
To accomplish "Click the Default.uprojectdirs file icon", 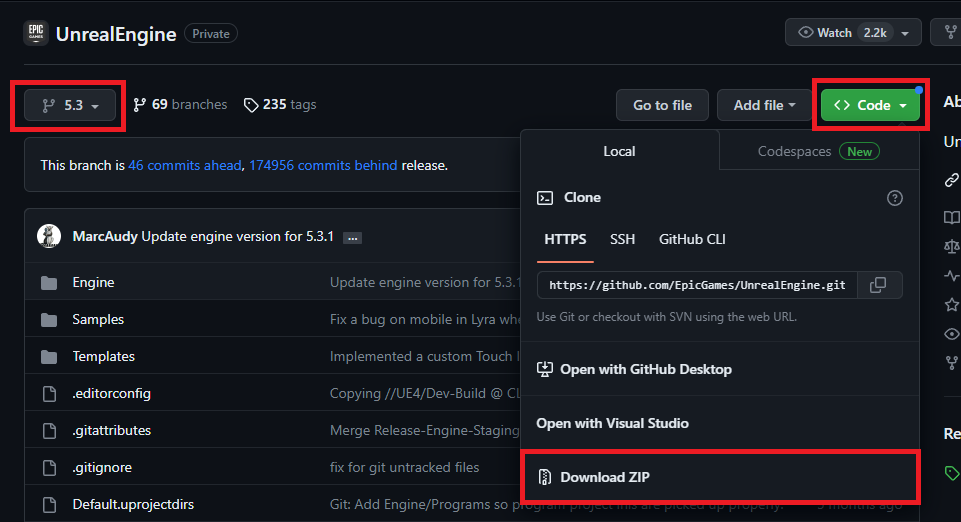I will click(x=50, y=505).
